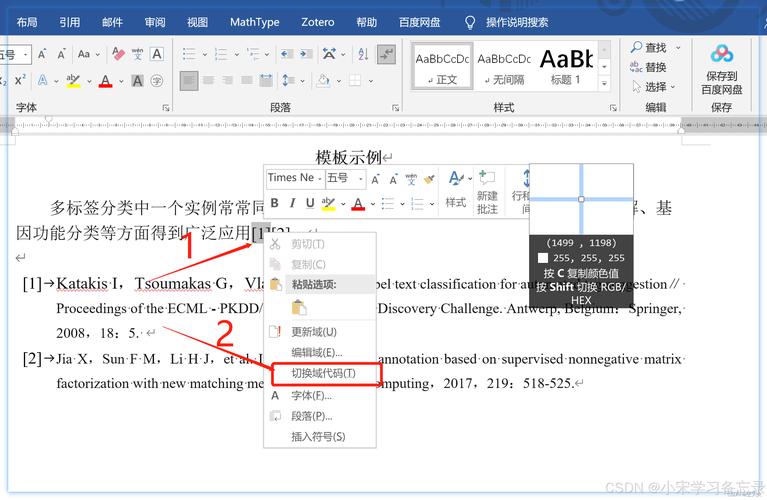Grow font using the mini toolbar icon

(x=375, y=180)
